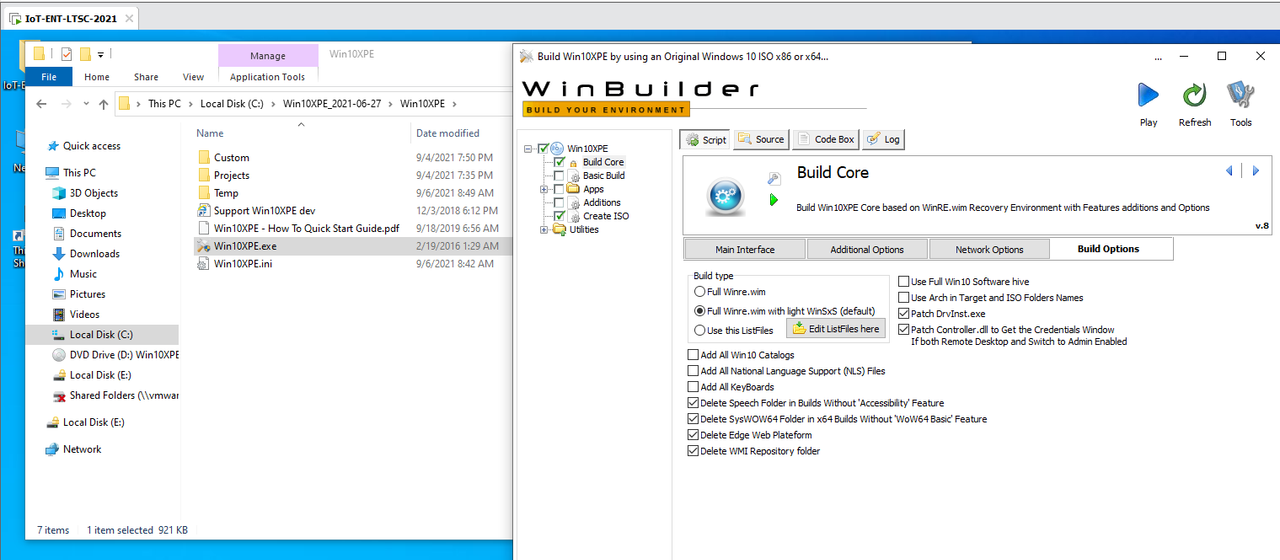Toggle Create ISO checkbox in script tree
Screen dimensions: 1280x560
(x=559, y=216)
